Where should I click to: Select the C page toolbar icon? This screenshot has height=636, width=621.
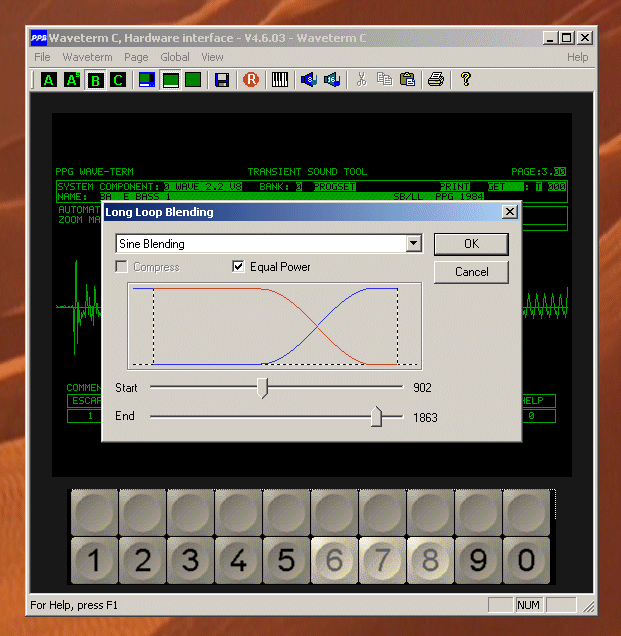pyautogui.click(x=118, y=80)
